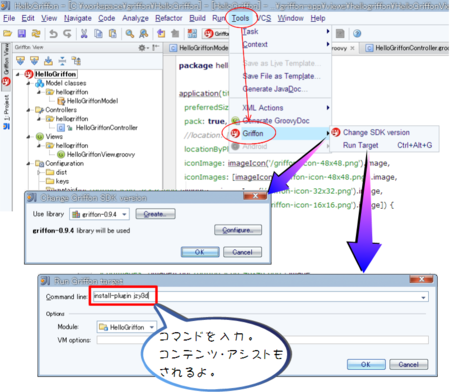The height and width of the screenshot is (392, 450).
Task: Choose Save File as Template entry
Action: pyautogui.click(x=281, y=76)
